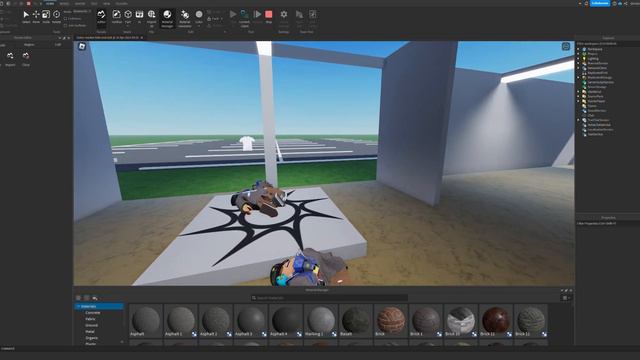This screenshot has width=640, height=360.
Task: Select ServerScriptService in Explorer
Action: point(600,82)
